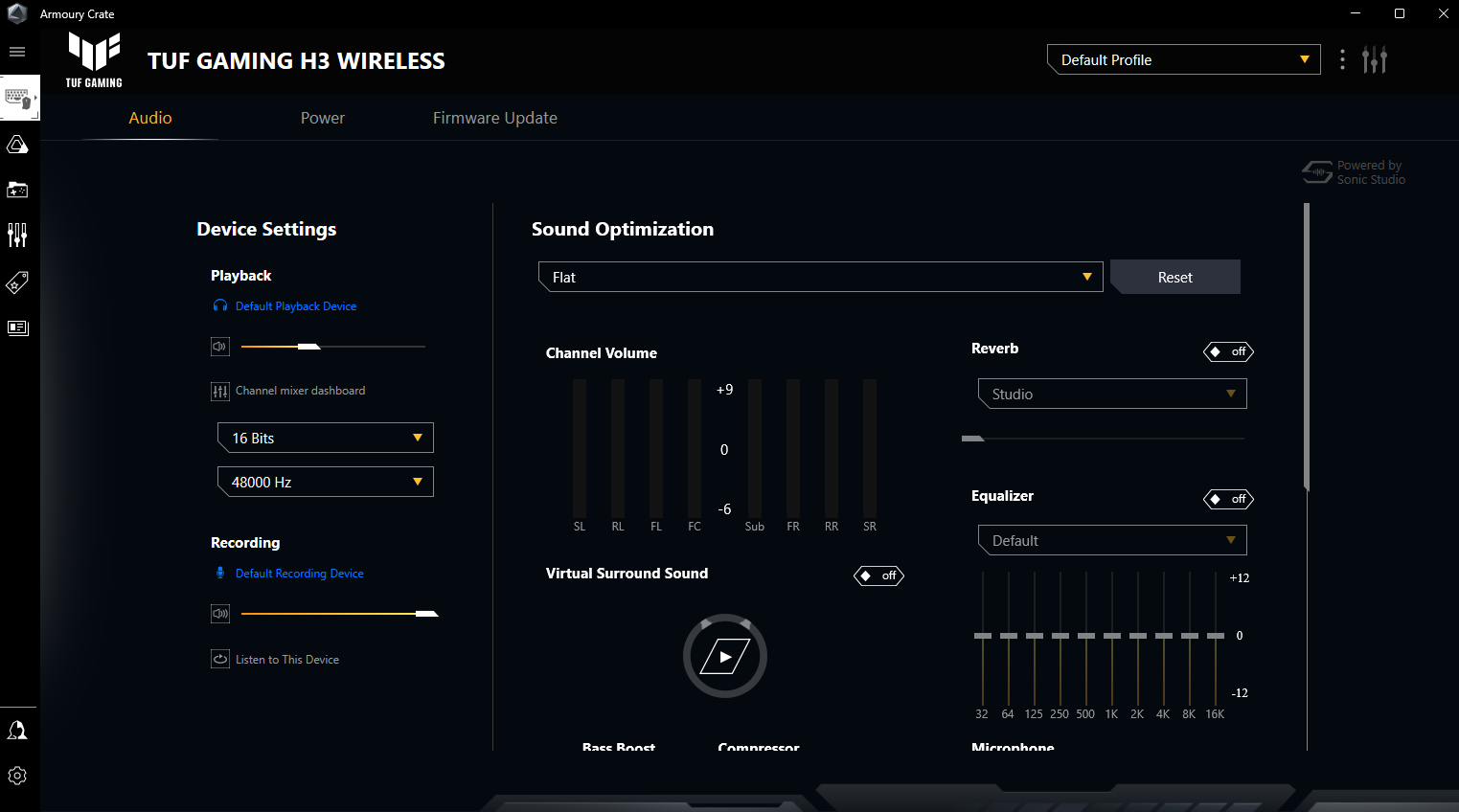
Task: Click the equalizer sliders icon near profile
Action: pos(1375,59)
